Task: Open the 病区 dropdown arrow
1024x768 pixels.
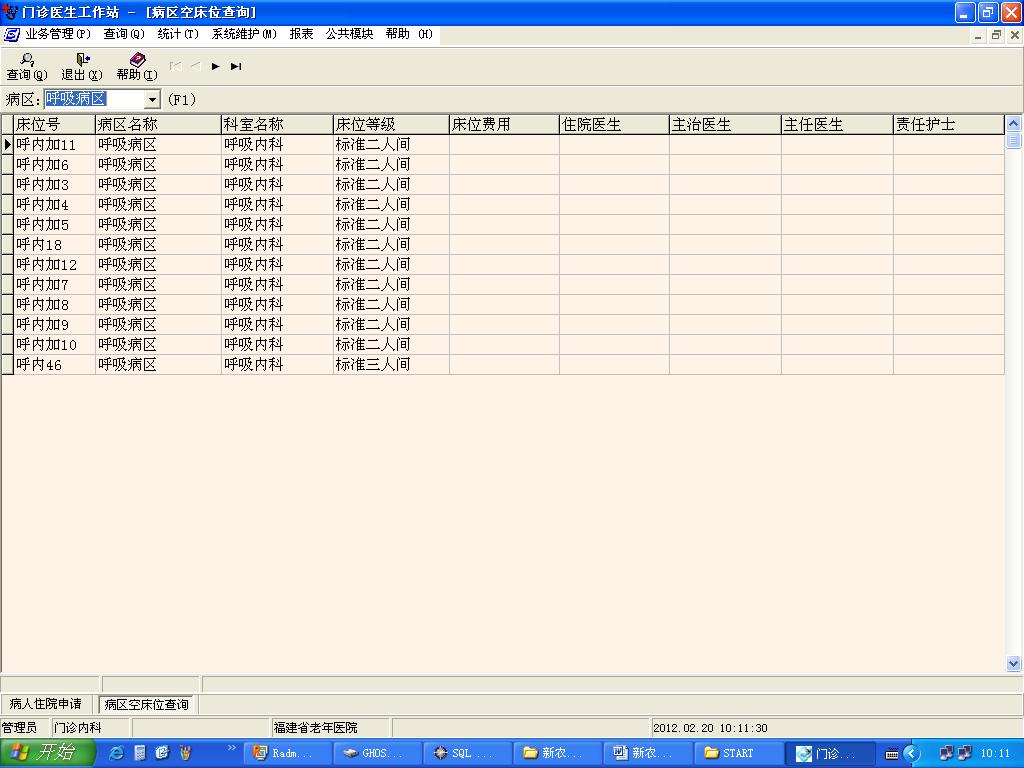Action: coord(152,99)
